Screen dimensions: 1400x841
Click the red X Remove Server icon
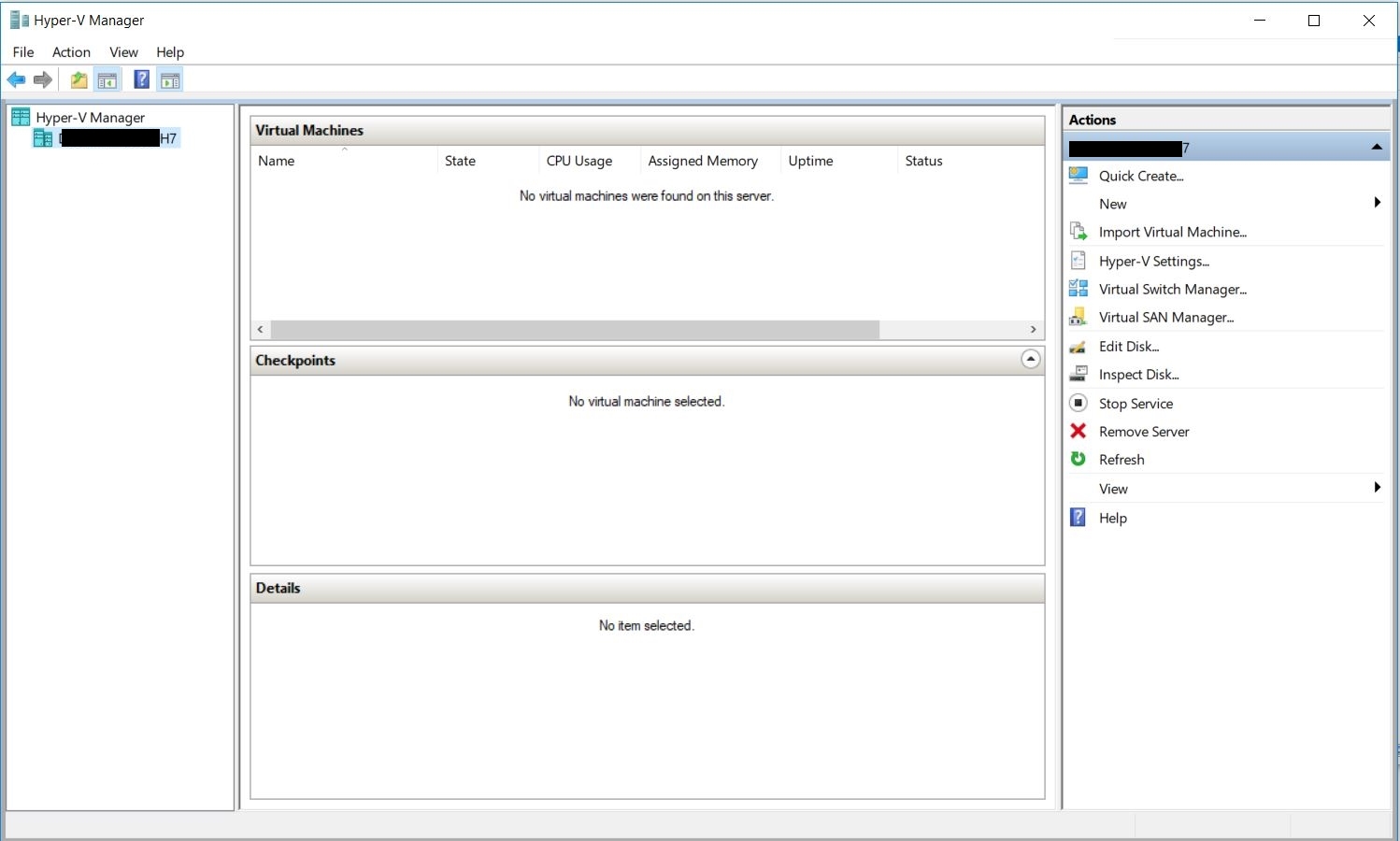point(1079,431)
